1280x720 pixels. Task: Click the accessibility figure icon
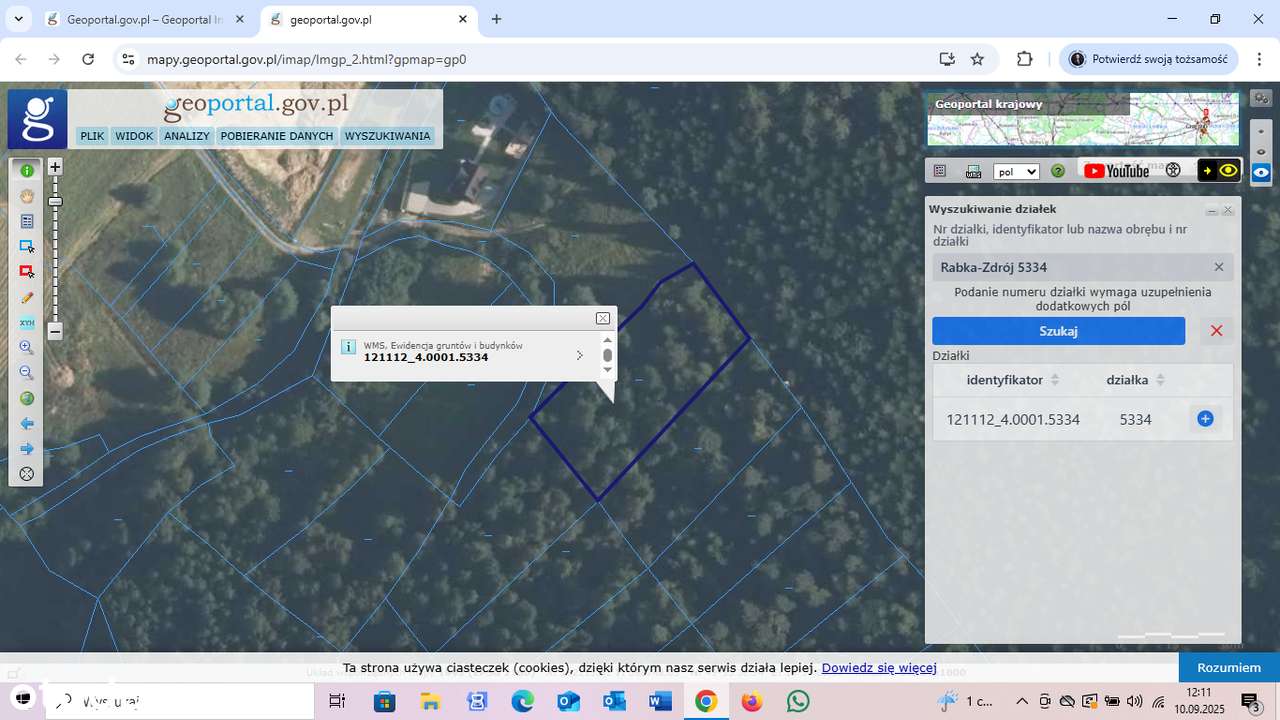pos(1173,171)
